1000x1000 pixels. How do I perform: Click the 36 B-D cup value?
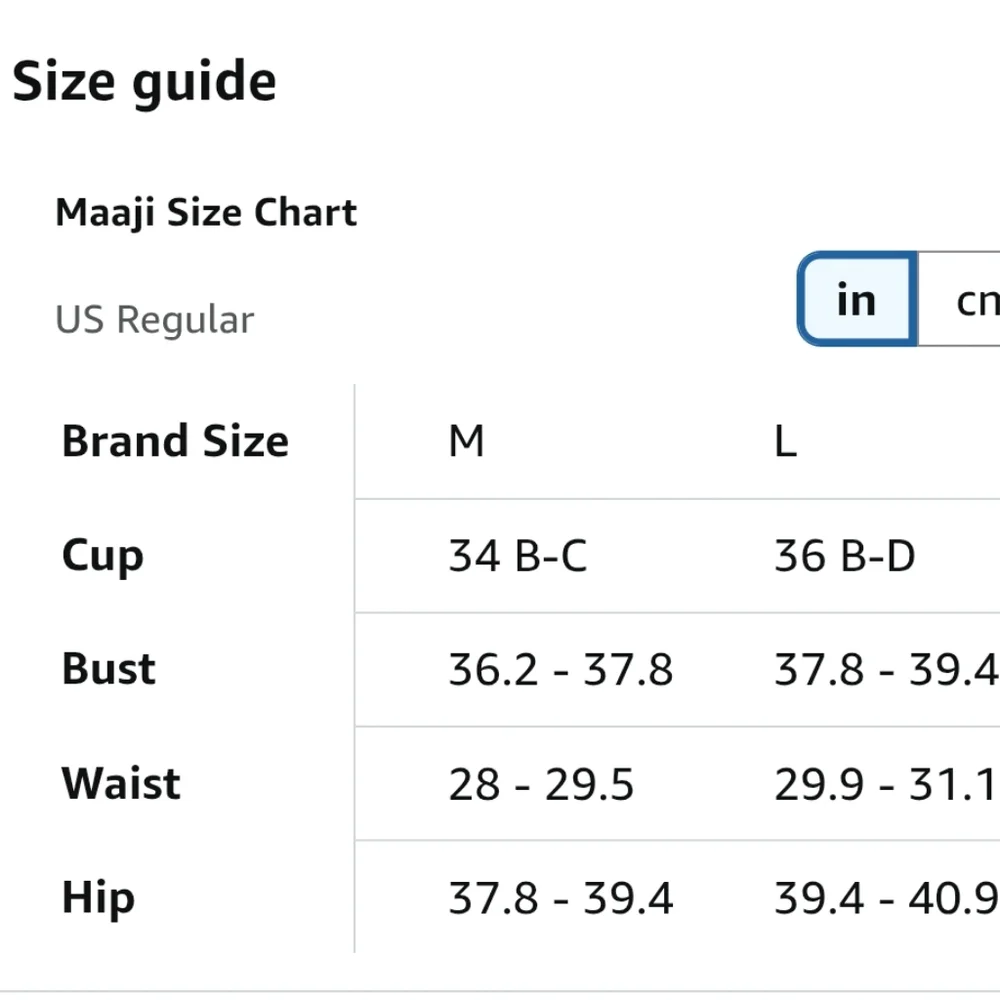tap(842, 556)
